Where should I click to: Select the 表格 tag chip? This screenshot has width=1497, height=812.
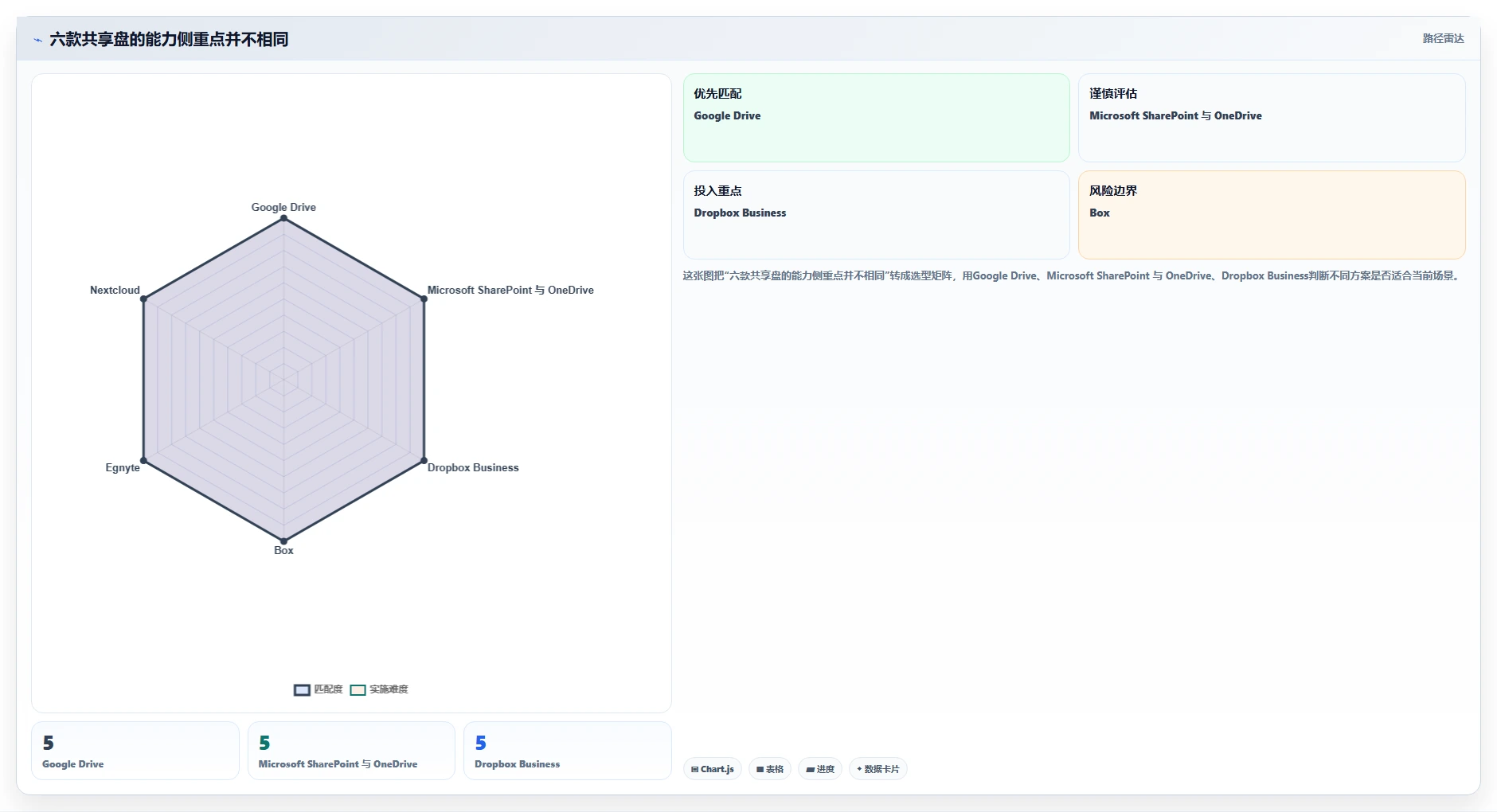[x=770, y=769]
